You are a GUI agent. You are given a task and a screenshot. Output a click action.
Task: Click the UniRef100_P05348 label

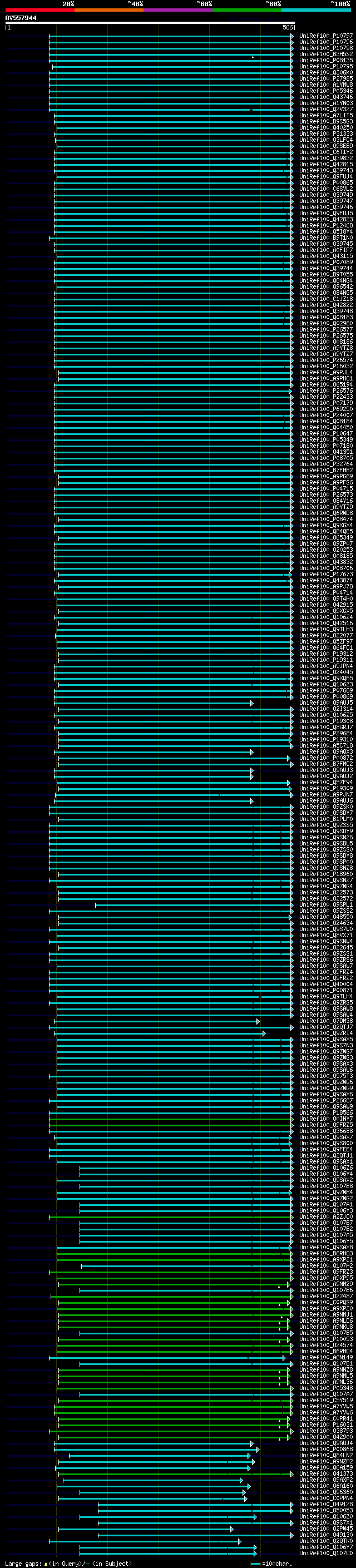[x=326, y=1388]
